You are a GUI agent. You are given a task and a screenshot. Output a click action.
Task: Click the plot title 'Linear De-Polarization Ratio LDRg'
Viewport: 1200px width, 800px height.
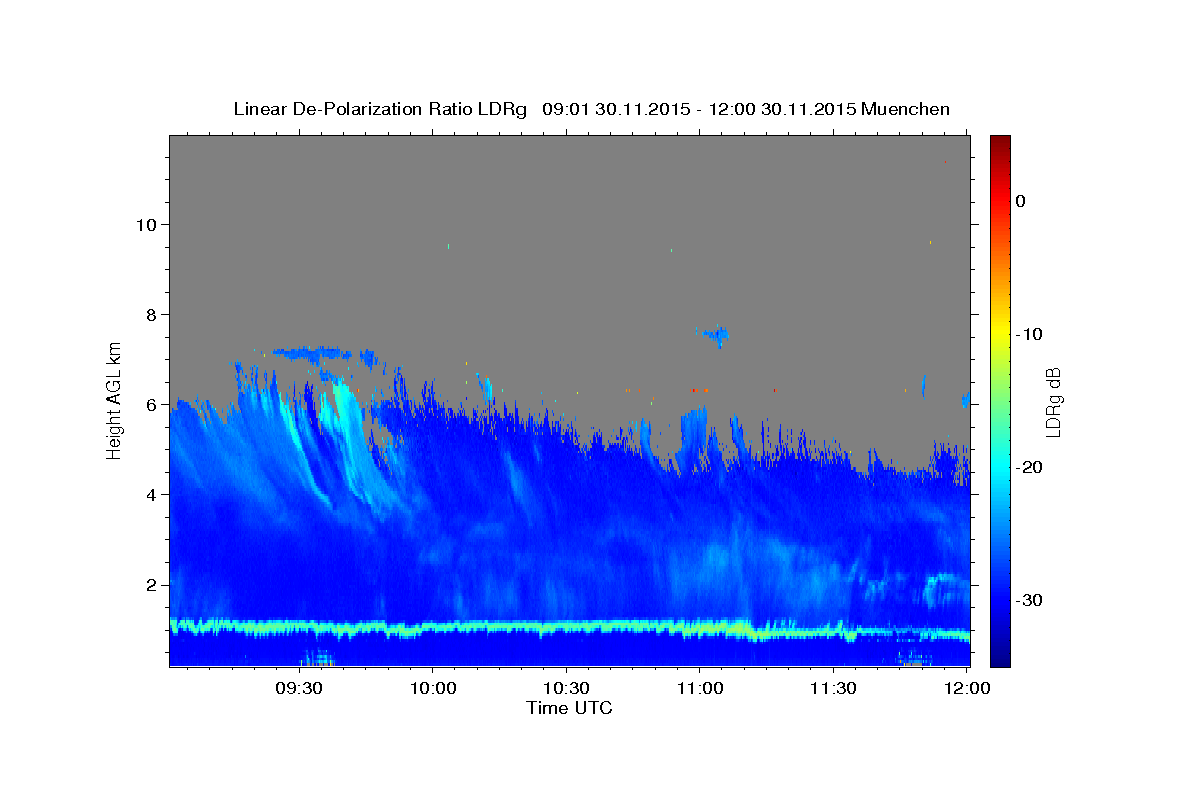pos(379,109)
